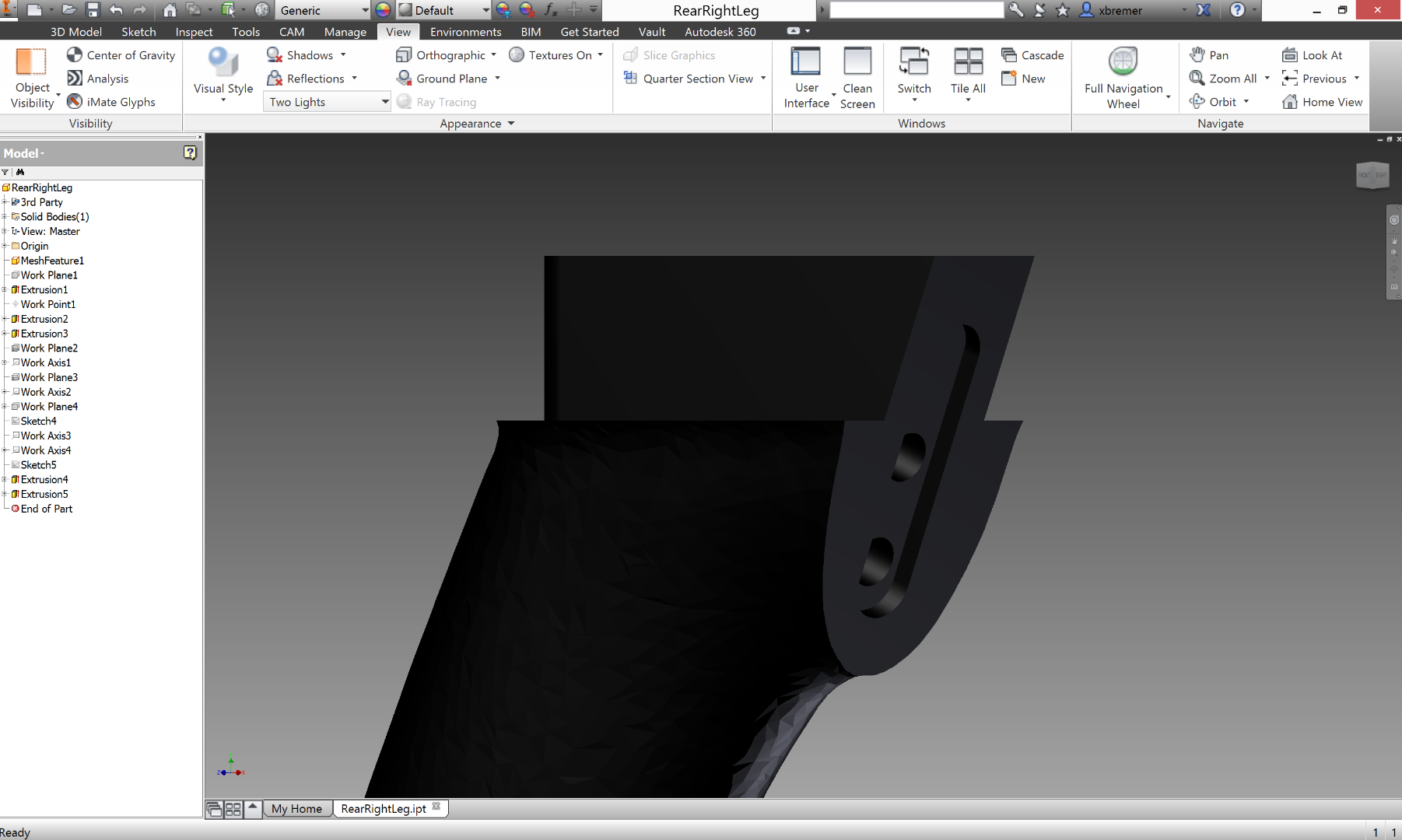
Task: Switch to the Sketch tab
Action: [x=138, y=32]
